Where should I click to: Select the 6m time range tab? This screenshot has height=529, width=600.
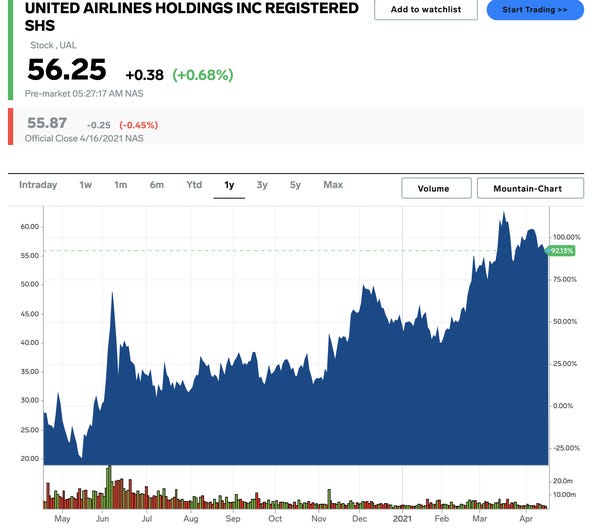[157, 185]
